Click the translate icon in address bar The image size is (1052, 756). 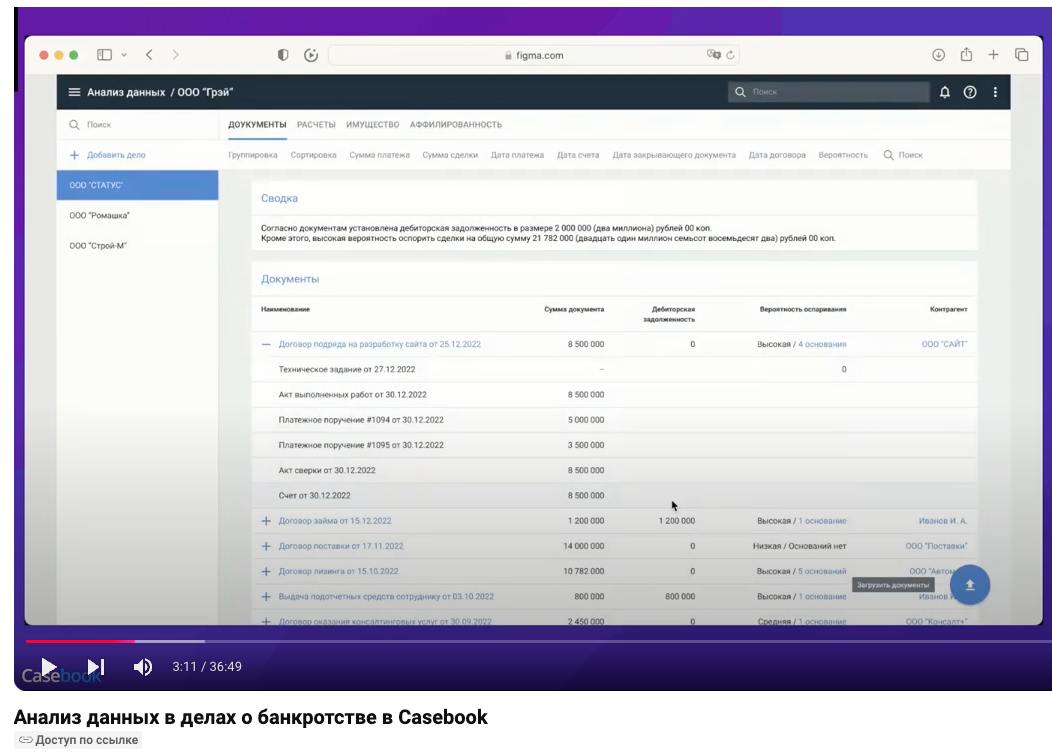pos(713,54)
